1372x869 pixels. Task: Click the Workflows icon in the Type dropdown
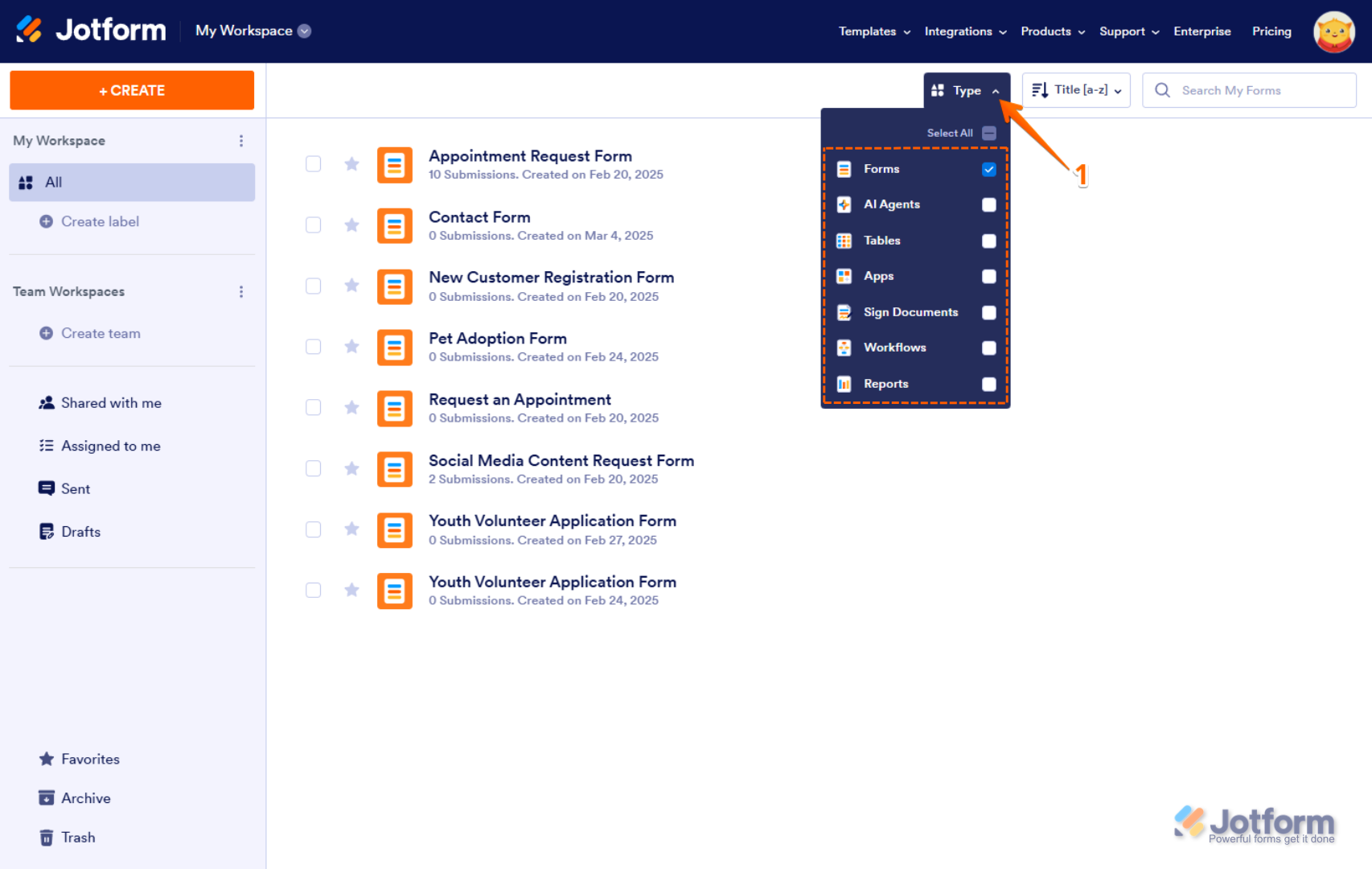(x=844, y=348)
